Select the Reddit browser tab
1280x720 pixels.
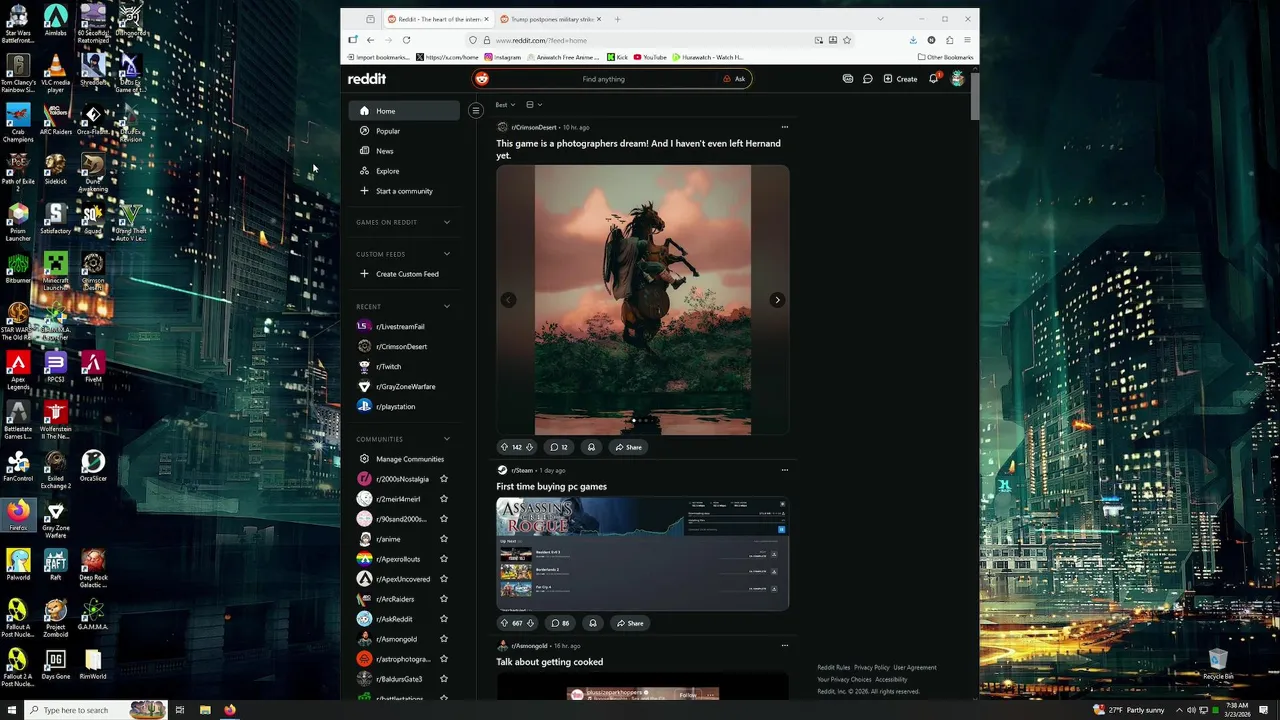[x=438, y=19]
